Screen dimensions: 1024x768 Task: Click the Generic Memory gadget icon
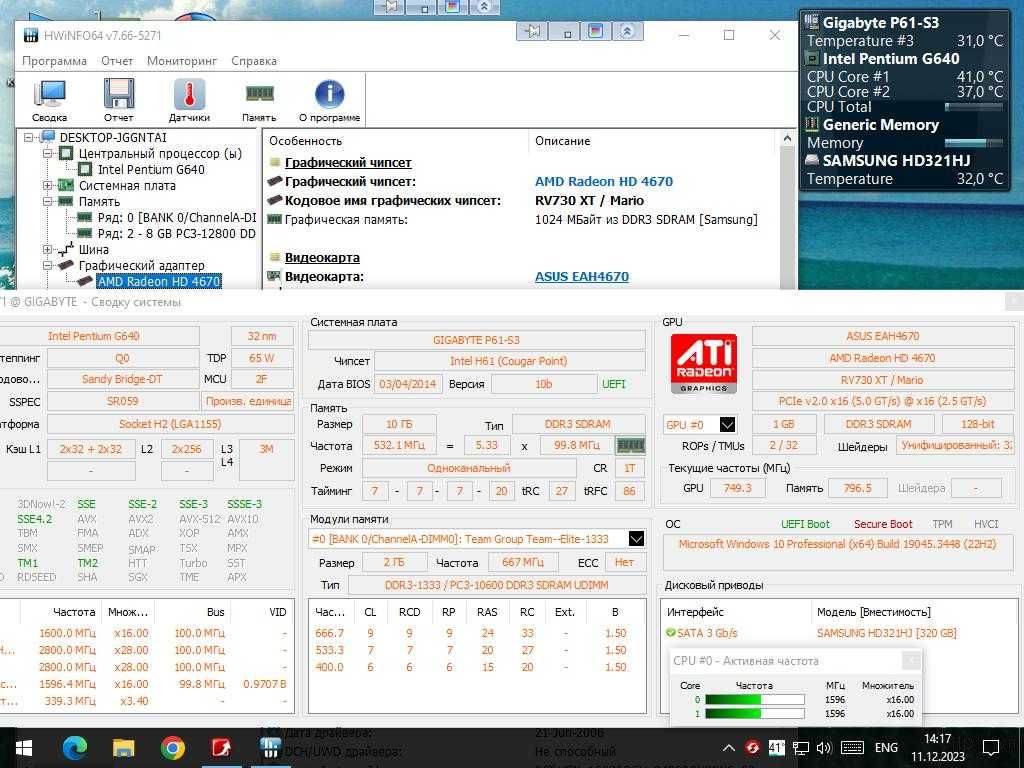point(812,124)
